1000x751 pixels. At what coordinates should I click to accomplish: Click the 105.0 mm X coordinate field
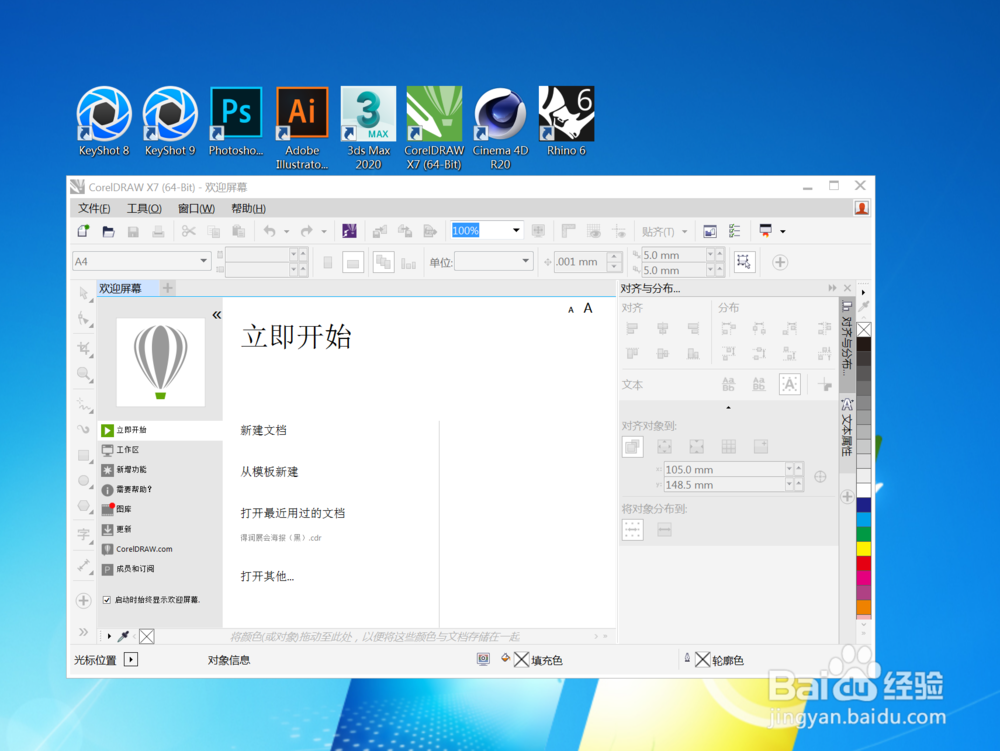[723, 469]
